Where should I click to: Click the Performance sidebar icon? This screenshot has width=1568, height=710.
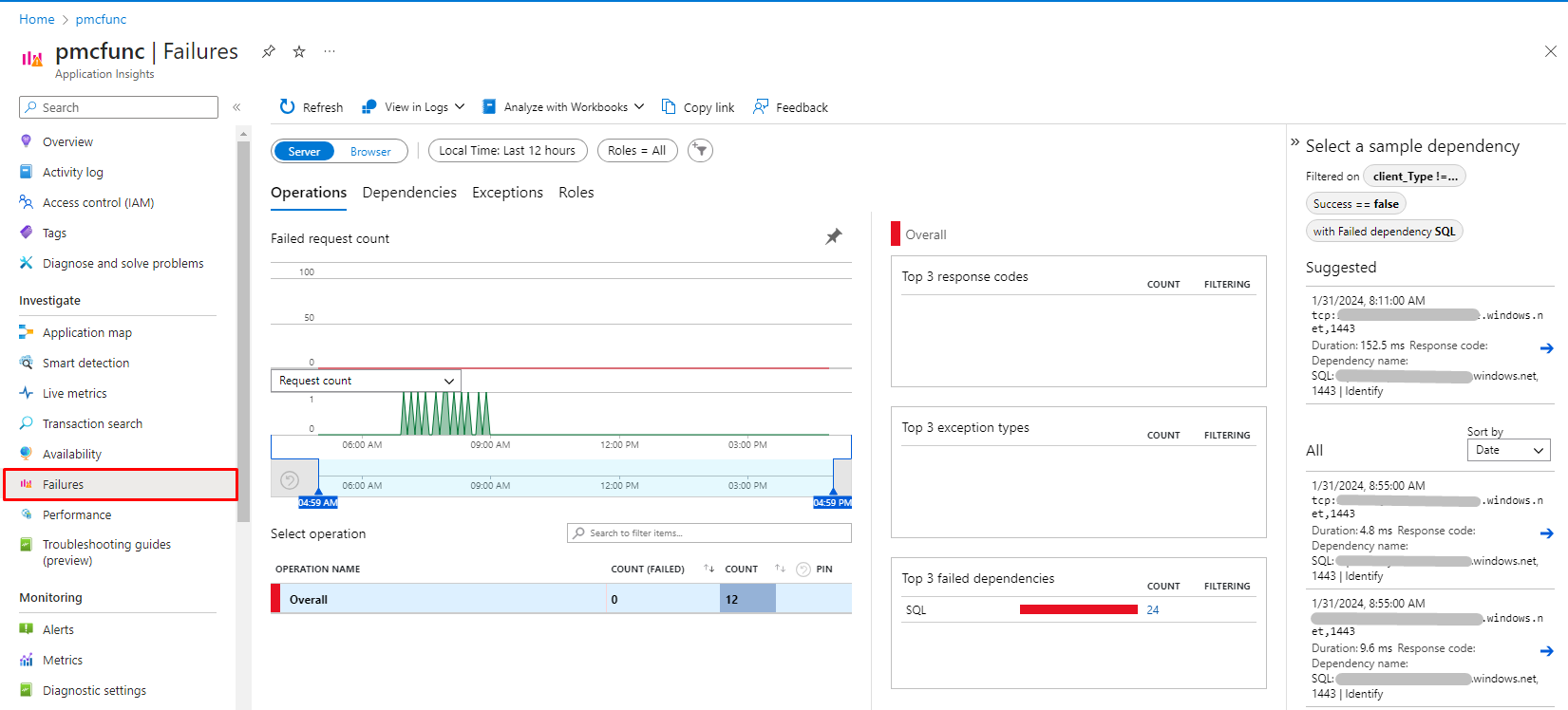pos(27,514)
